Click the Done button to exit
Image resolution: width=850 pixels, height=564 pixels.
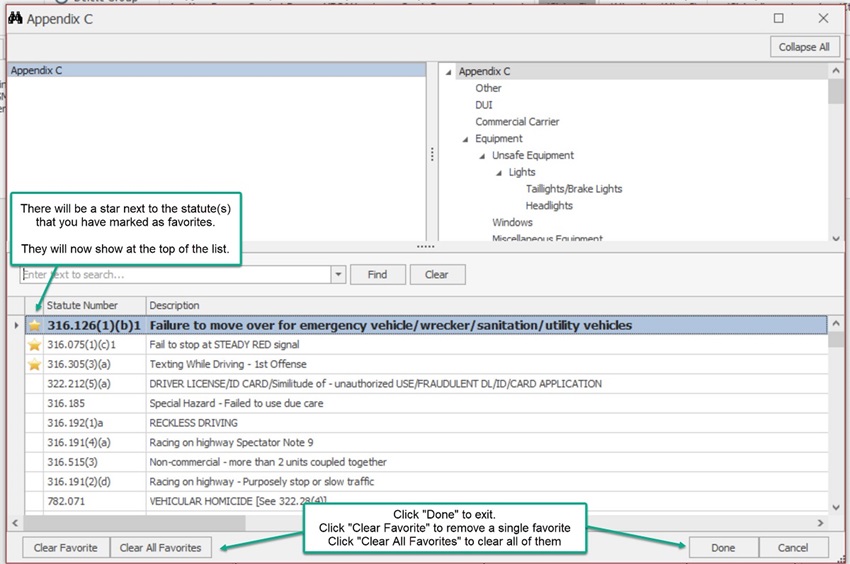click(722, 548)
